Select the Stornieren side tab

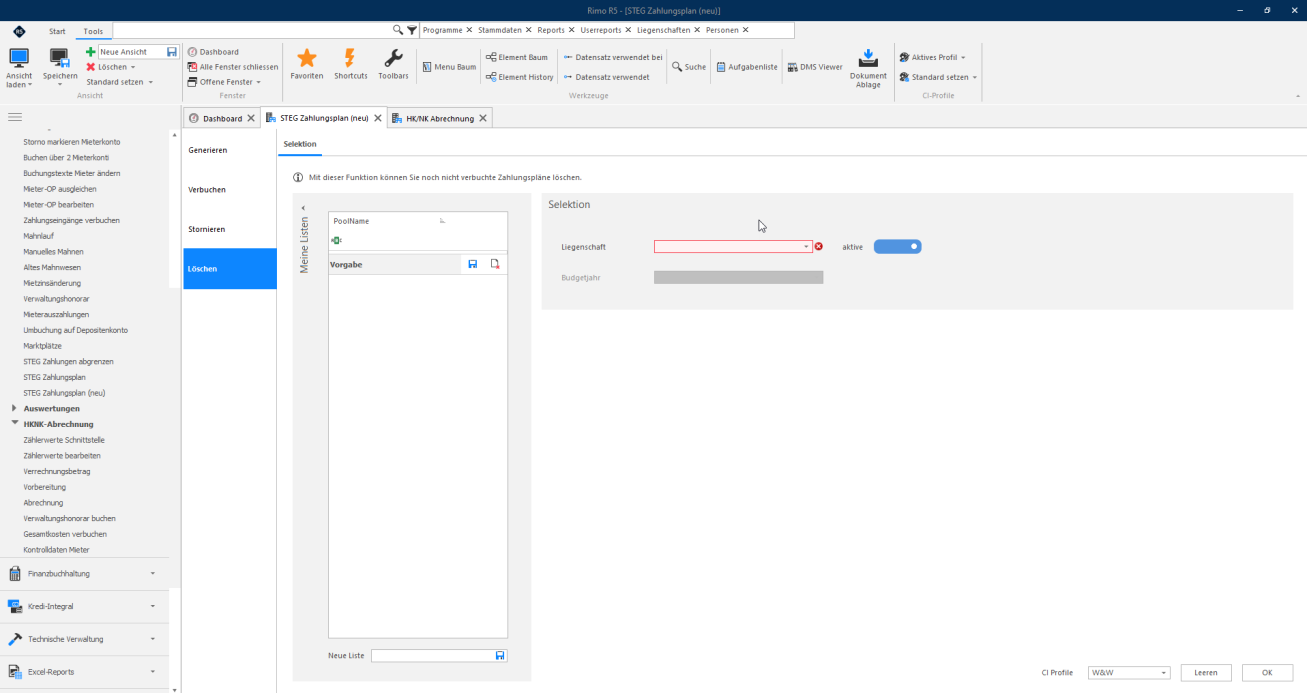[x=230, y=229]
